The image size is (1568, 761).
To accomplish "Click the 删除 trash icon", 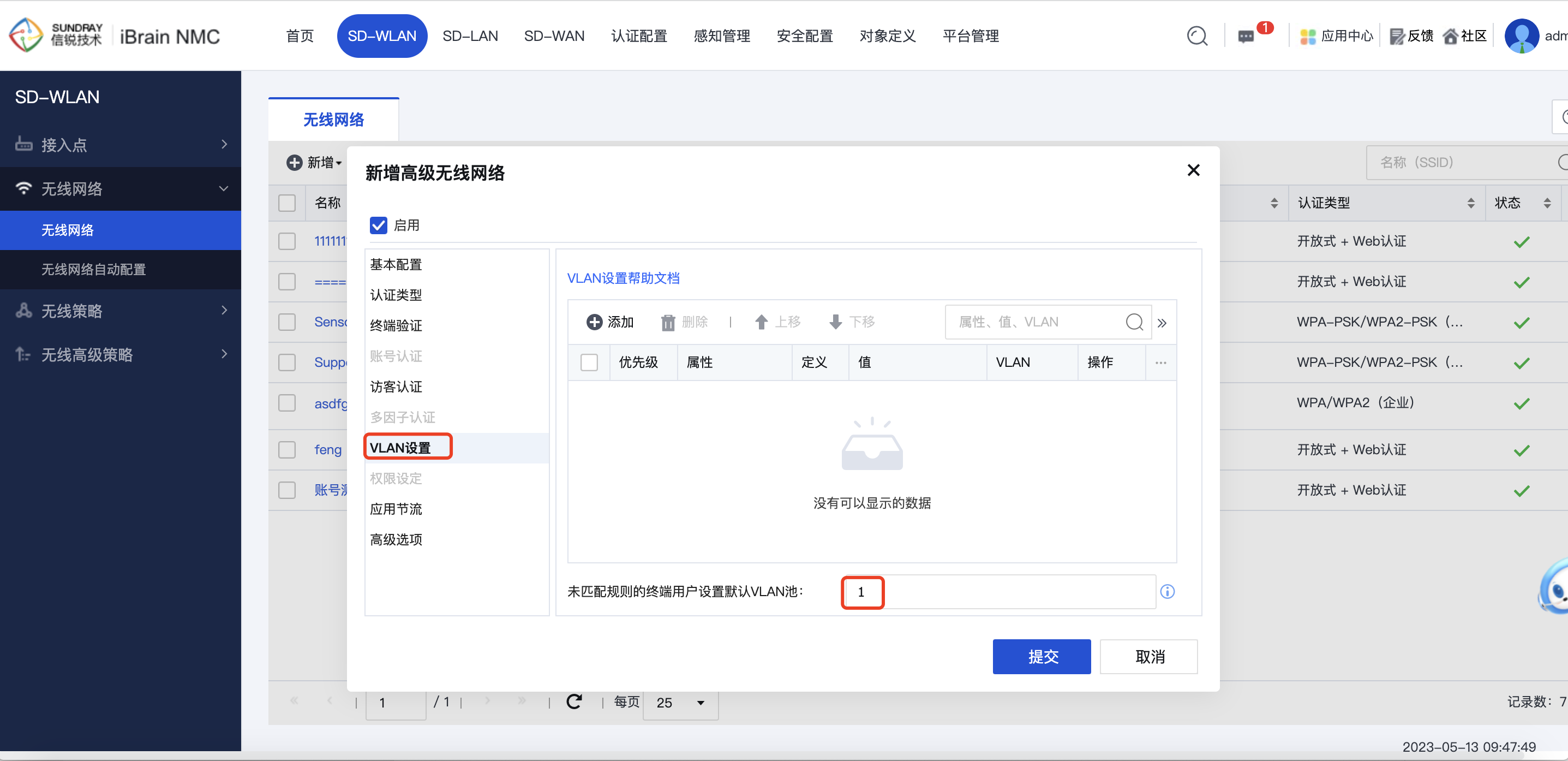I will coord(668,322).
